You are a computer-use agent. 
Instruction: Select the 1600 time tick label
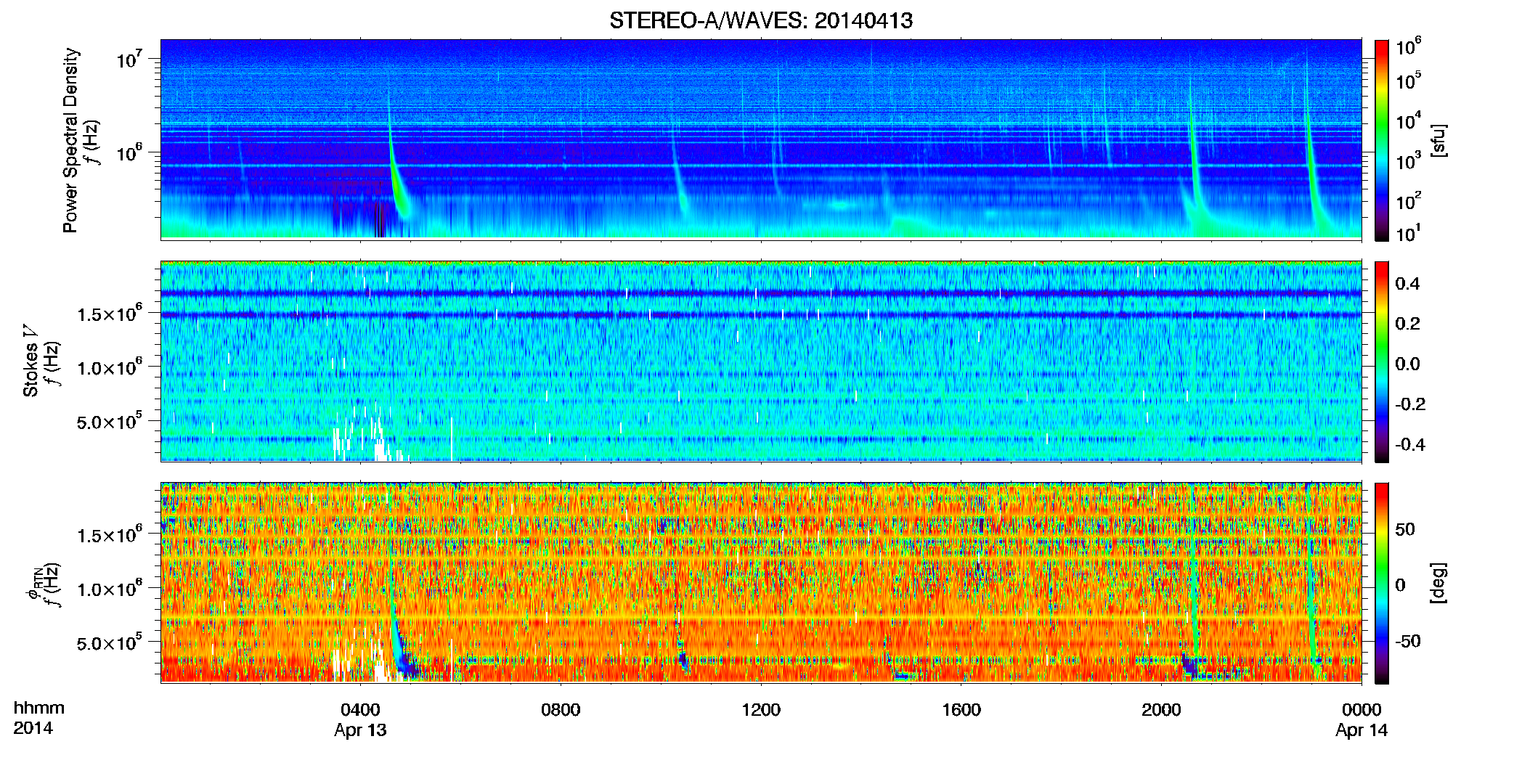pyautogui.click(x=961, y=709)
